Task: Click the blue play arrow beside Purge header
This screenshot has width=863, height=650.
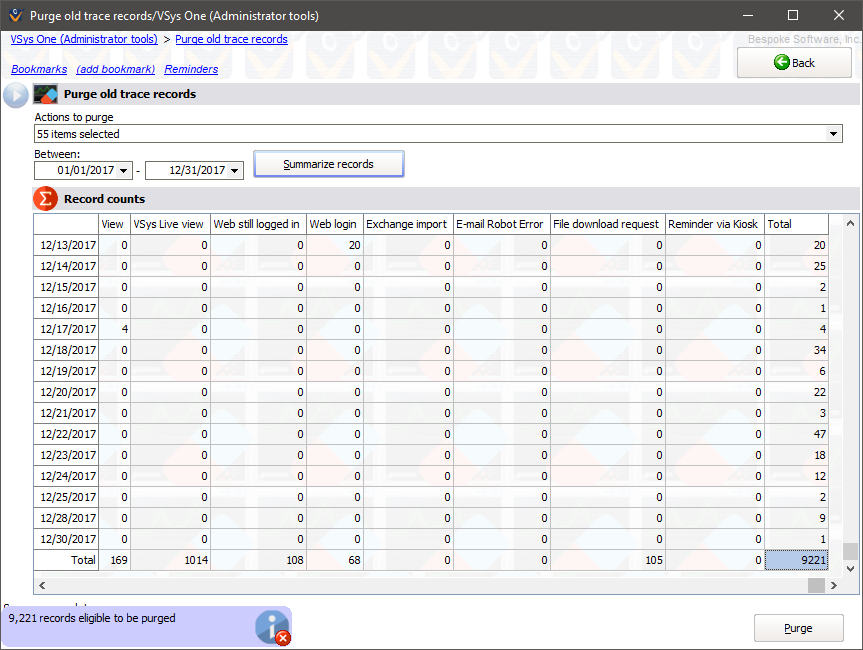Action: (x=16, y=95)
